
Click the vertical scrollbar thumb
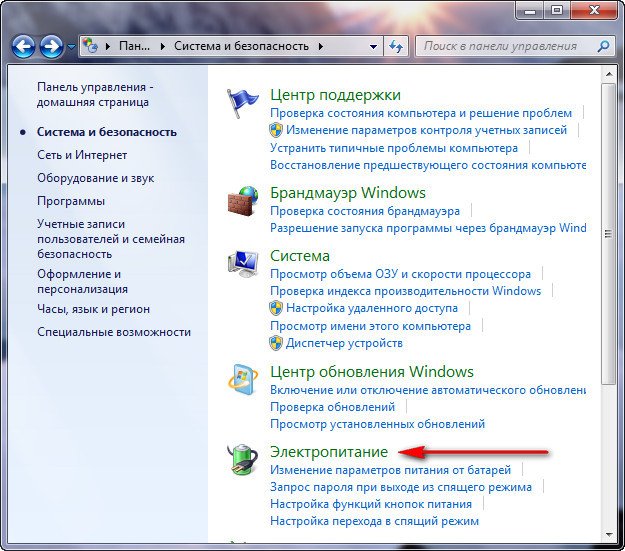point(608,234)
